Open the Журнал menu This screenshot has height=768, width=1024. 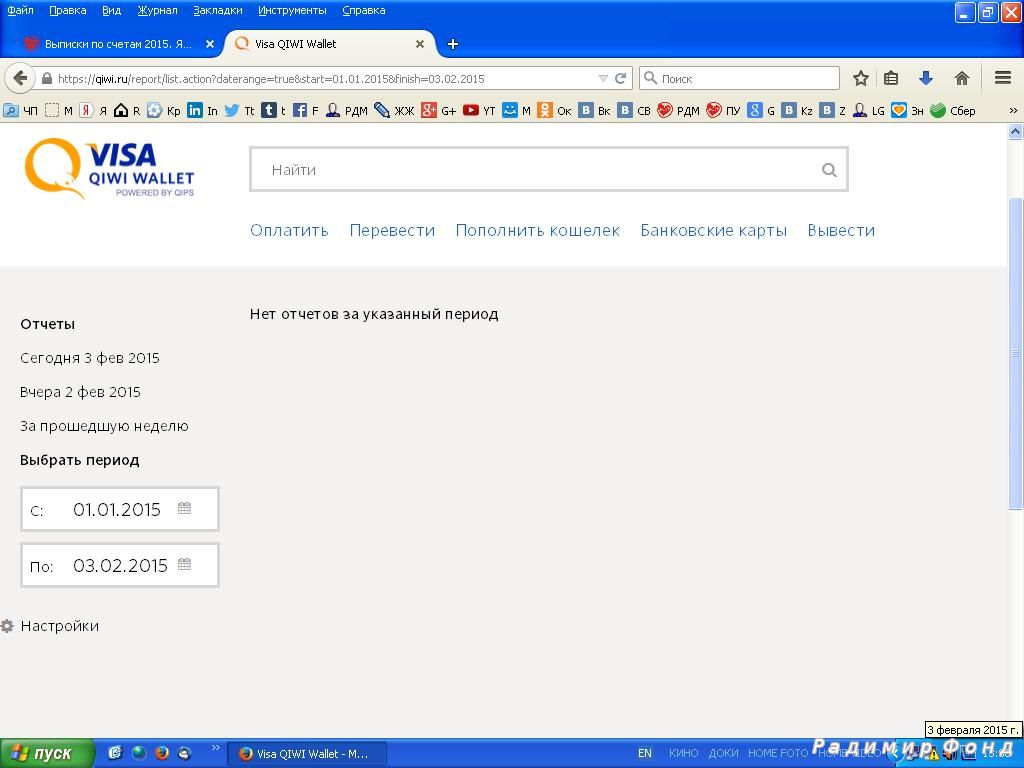[157, 10]
